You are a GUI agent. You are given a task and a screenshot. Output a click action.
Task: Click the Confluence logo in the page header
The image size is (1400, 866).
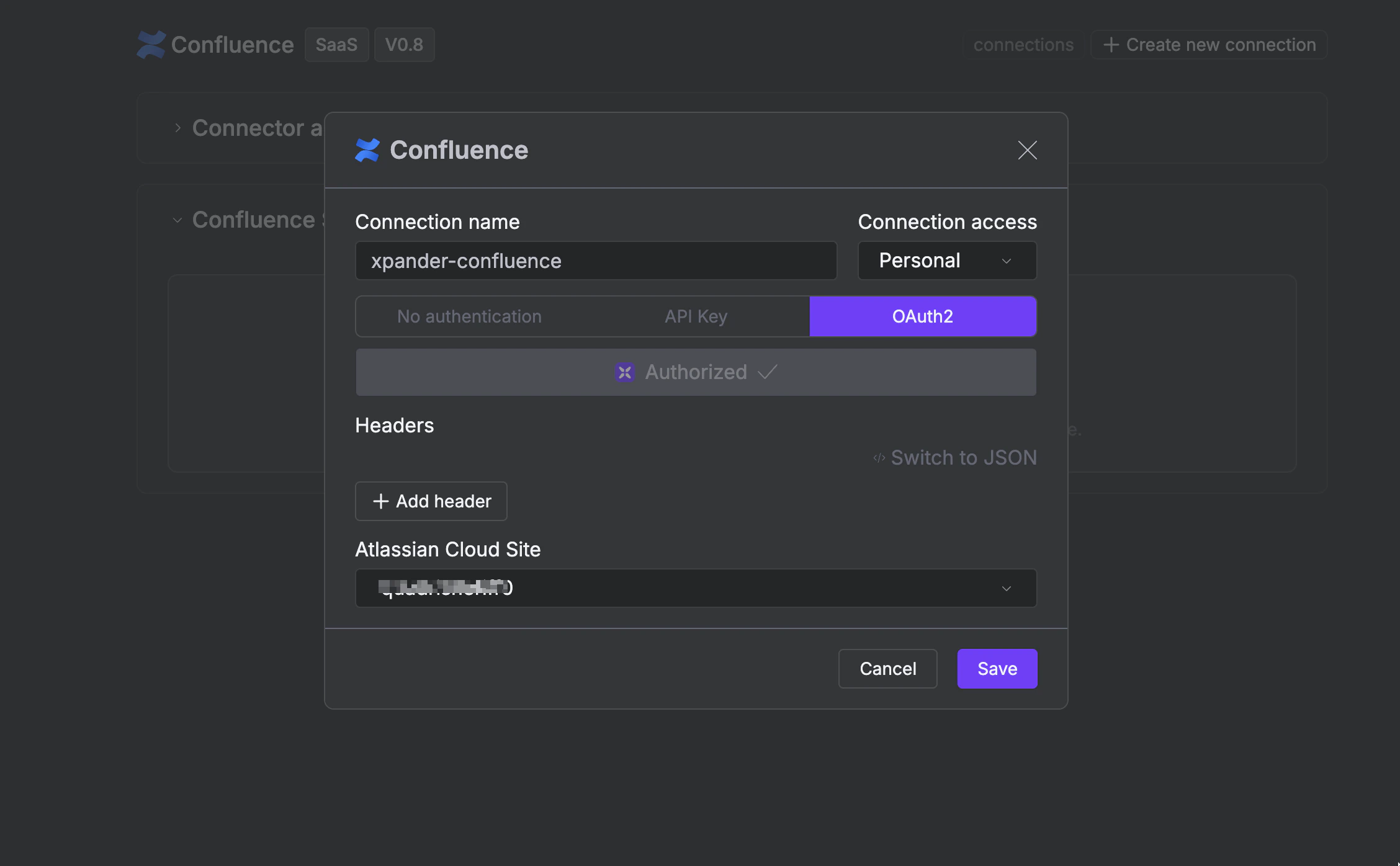click(x=151, y=45)
